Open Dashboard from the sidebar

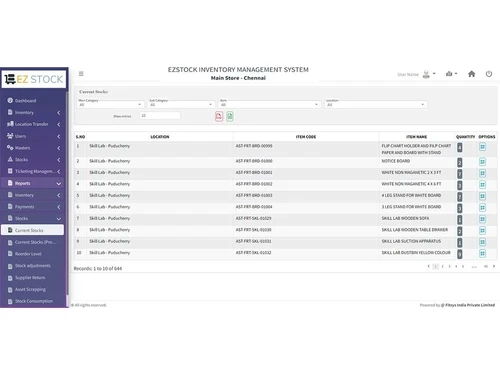pyautogui.click(x=25, y=101)
